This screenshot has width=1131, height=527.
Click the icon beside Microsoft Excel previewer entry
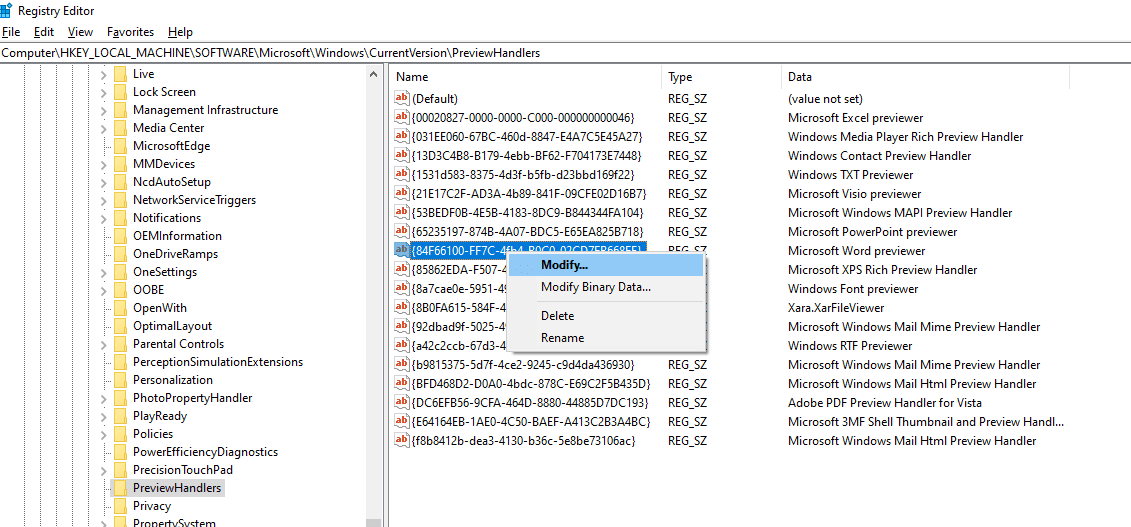402,117
